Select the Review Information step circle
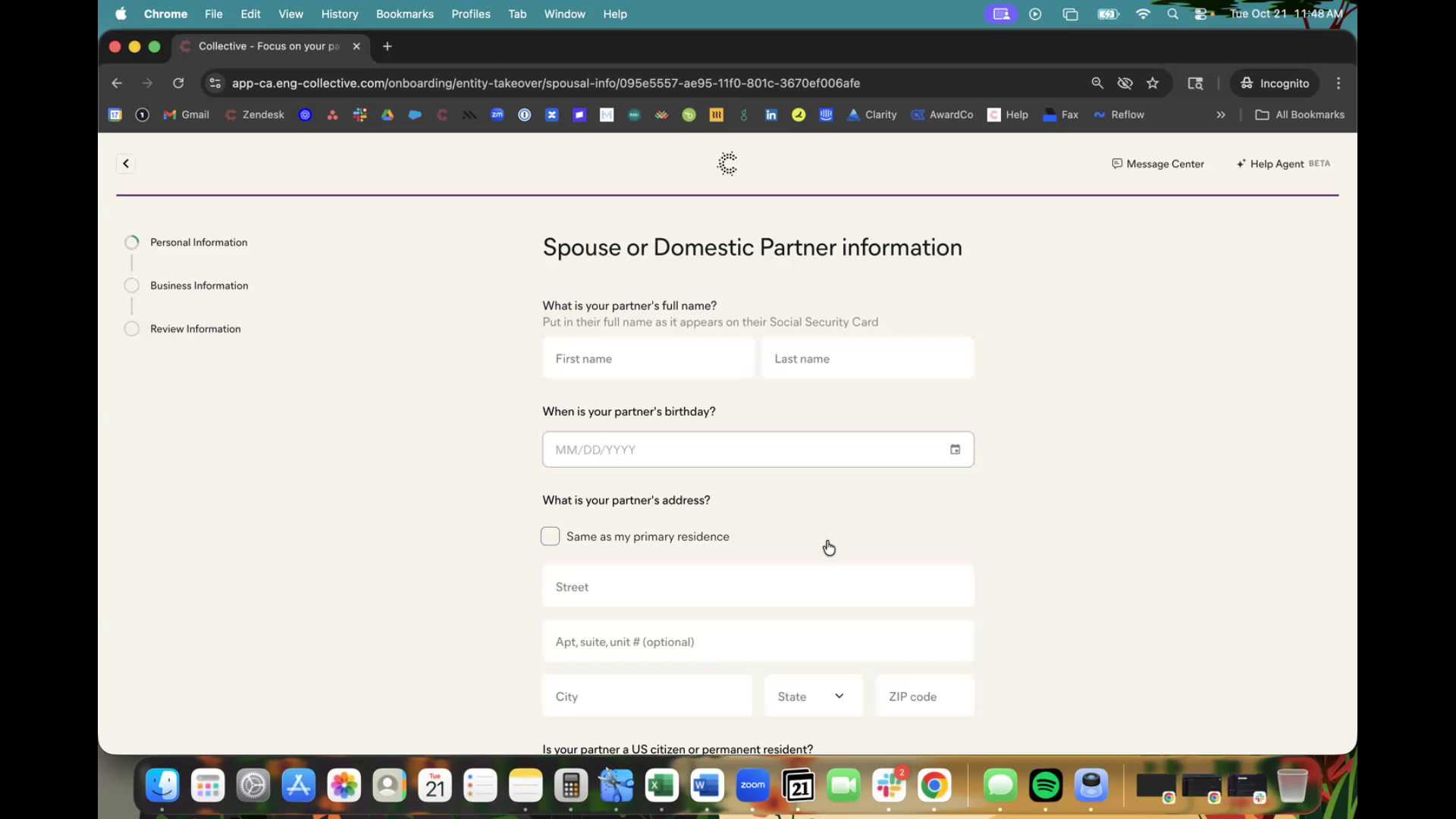 pyautogui.click(x=132, y=329)
